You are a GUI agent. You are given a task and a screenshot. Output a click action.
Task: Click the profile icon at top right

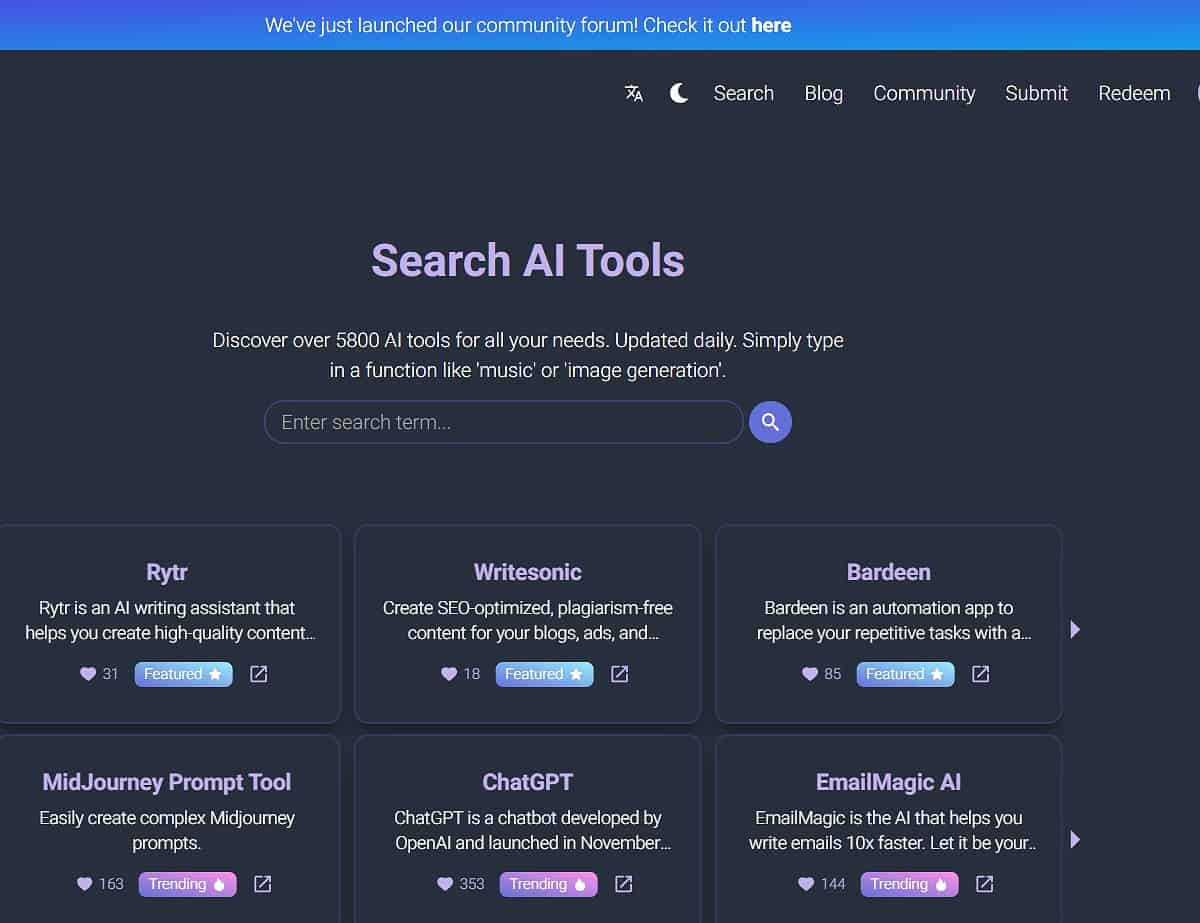click(1196, 93)
